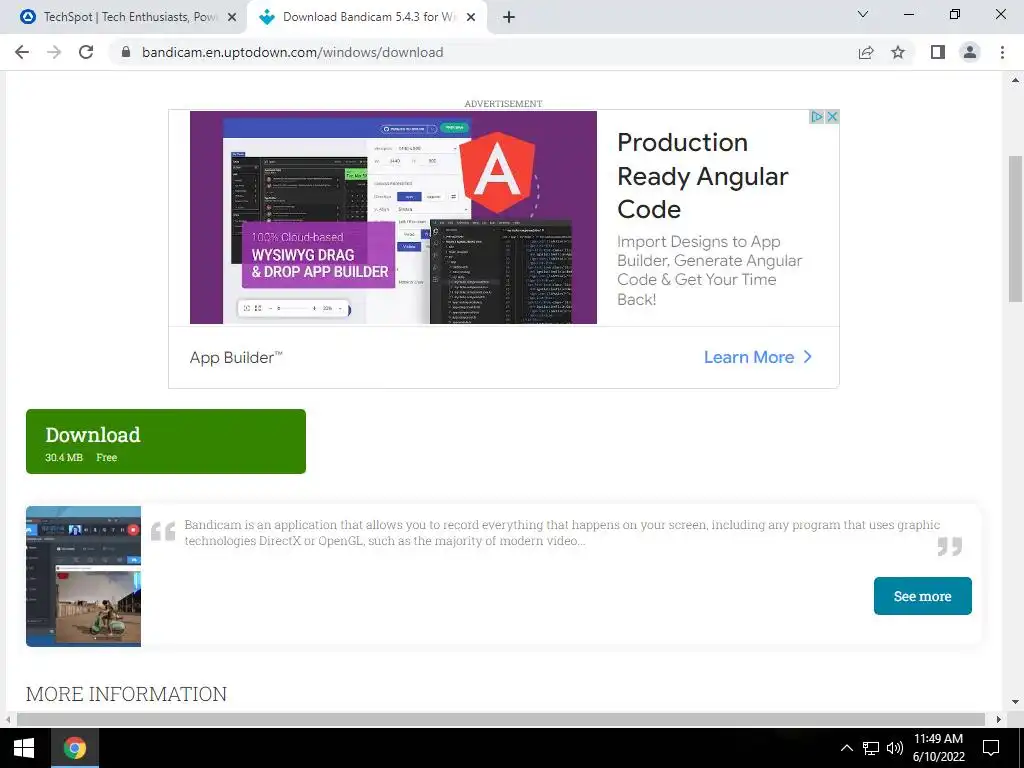1024x768 pixels.
Task: Close the Download Bandicam tab
Action: 471,17
